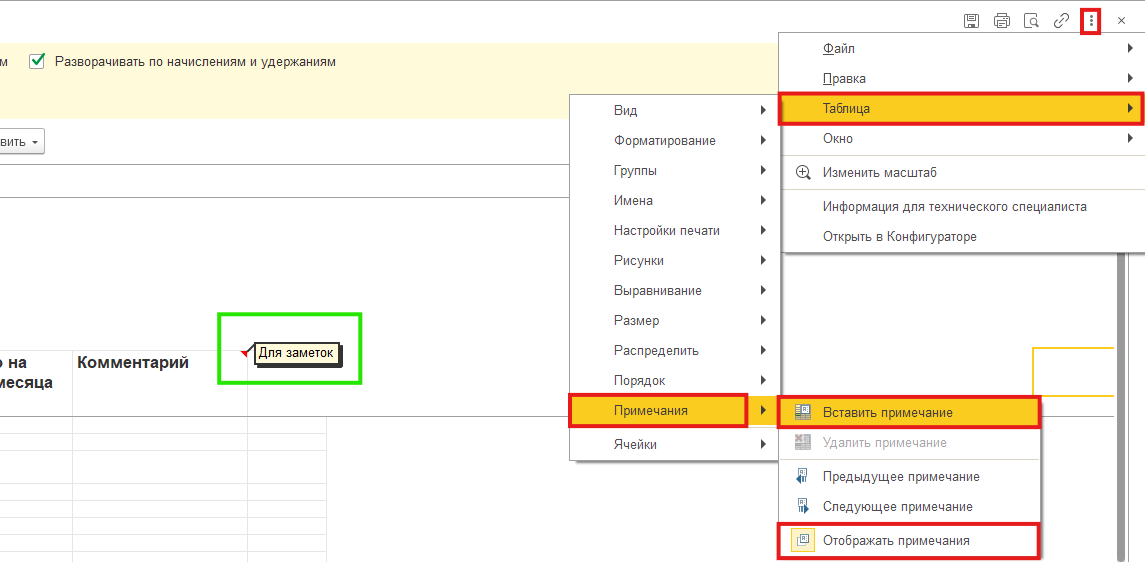Expand the Форматирование submenu arrow

[x=763, y=140]
